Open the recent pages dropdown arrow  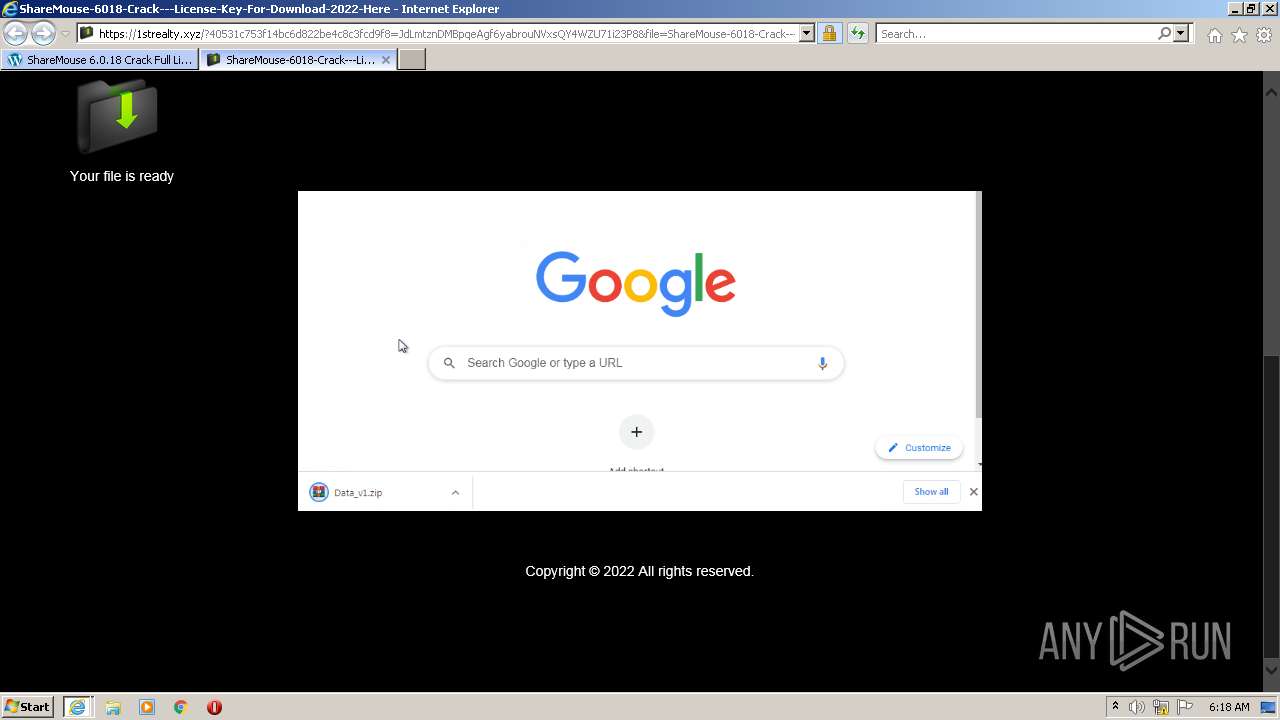click(65, 34)
